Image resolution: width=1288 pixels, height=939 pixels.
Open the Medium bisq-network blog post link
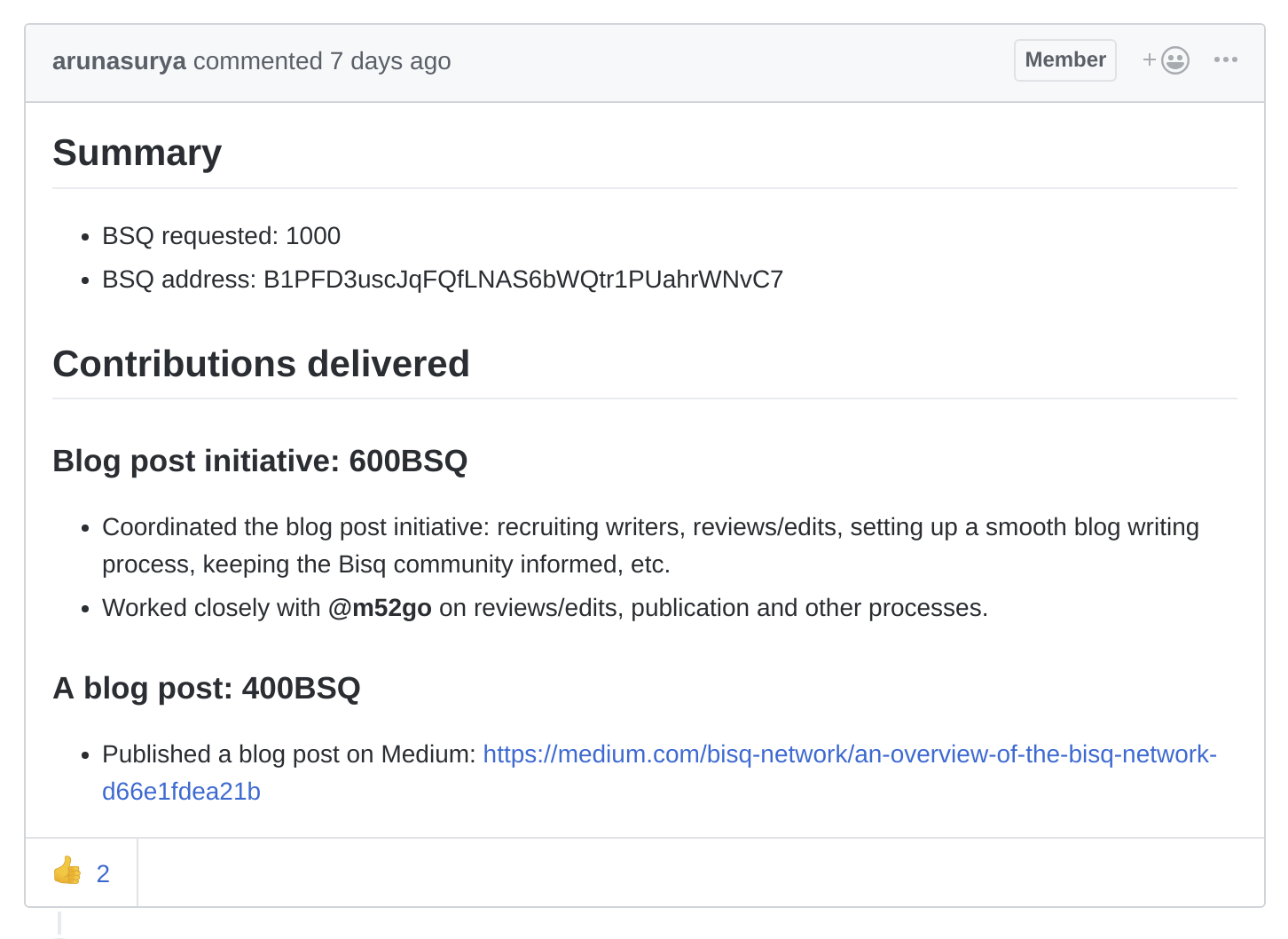pyautogui.click(x=849, y=754)
